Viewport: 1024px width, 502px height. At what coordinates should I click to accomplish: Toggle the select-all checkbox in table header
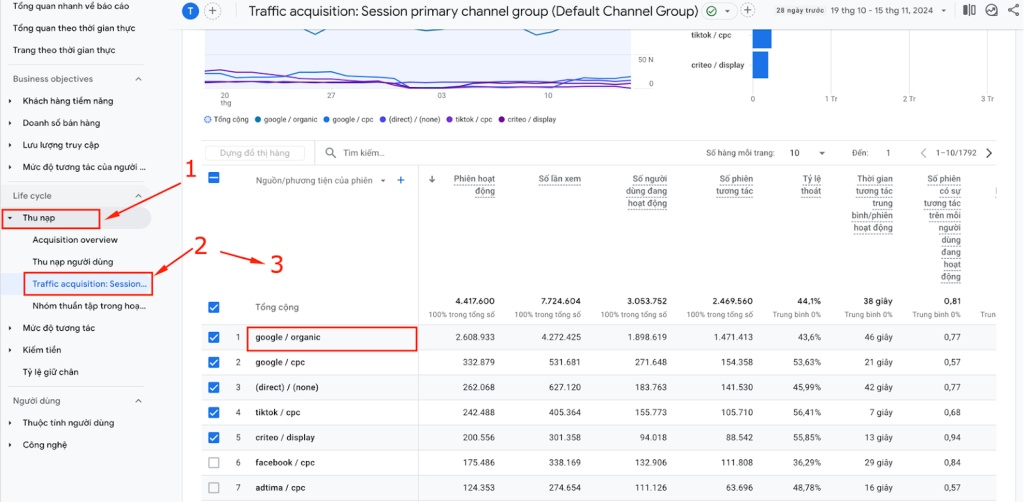pyautogui.click(x=213, y=178)
